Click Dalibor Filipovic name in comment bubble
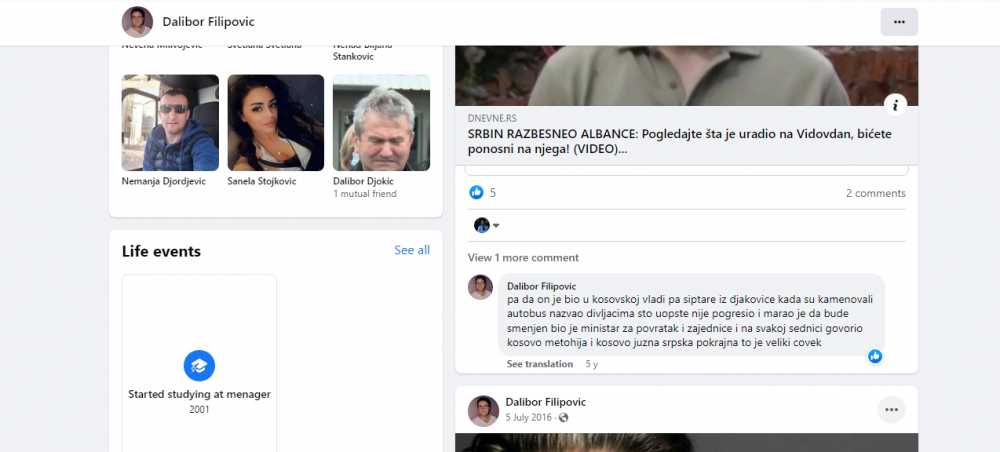Viewport: 1000px width, 452px height. tap(541, 286)
